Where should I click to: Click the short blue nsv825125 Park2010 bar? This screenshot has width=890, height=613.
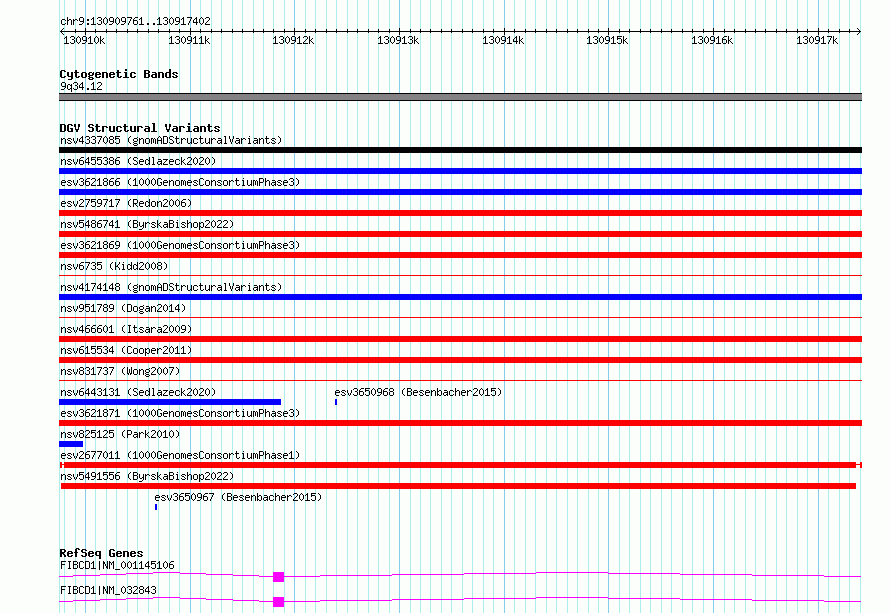tap(71, 444)
